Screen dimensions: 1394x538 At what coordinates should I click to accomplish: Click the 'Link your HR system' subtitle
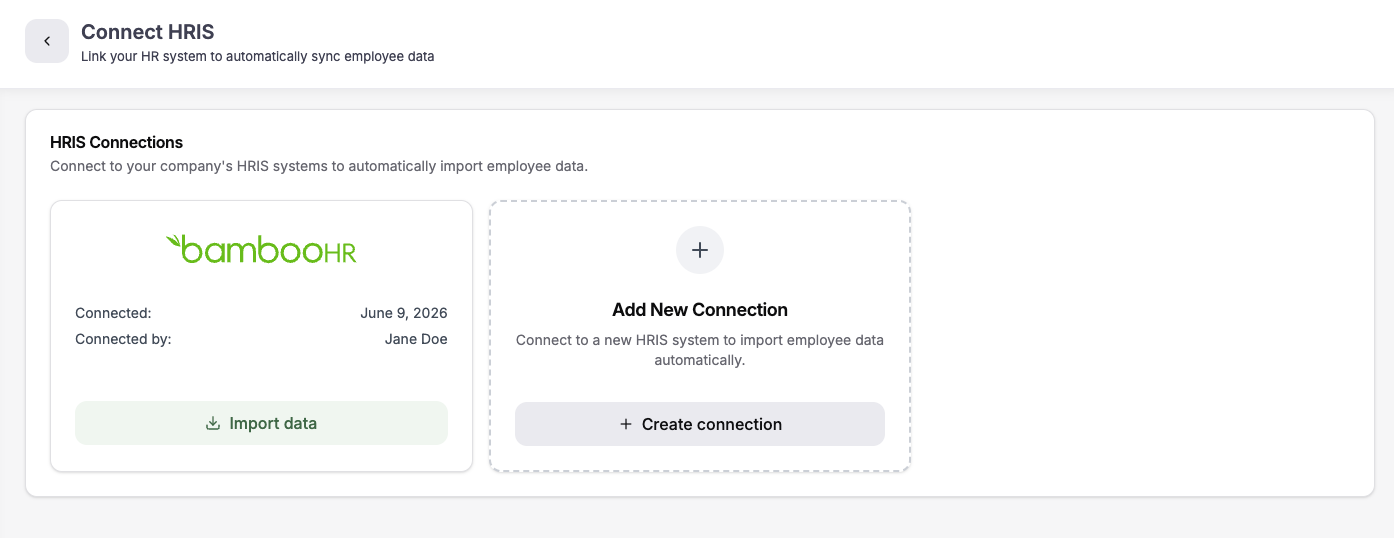tap(258, 57)
